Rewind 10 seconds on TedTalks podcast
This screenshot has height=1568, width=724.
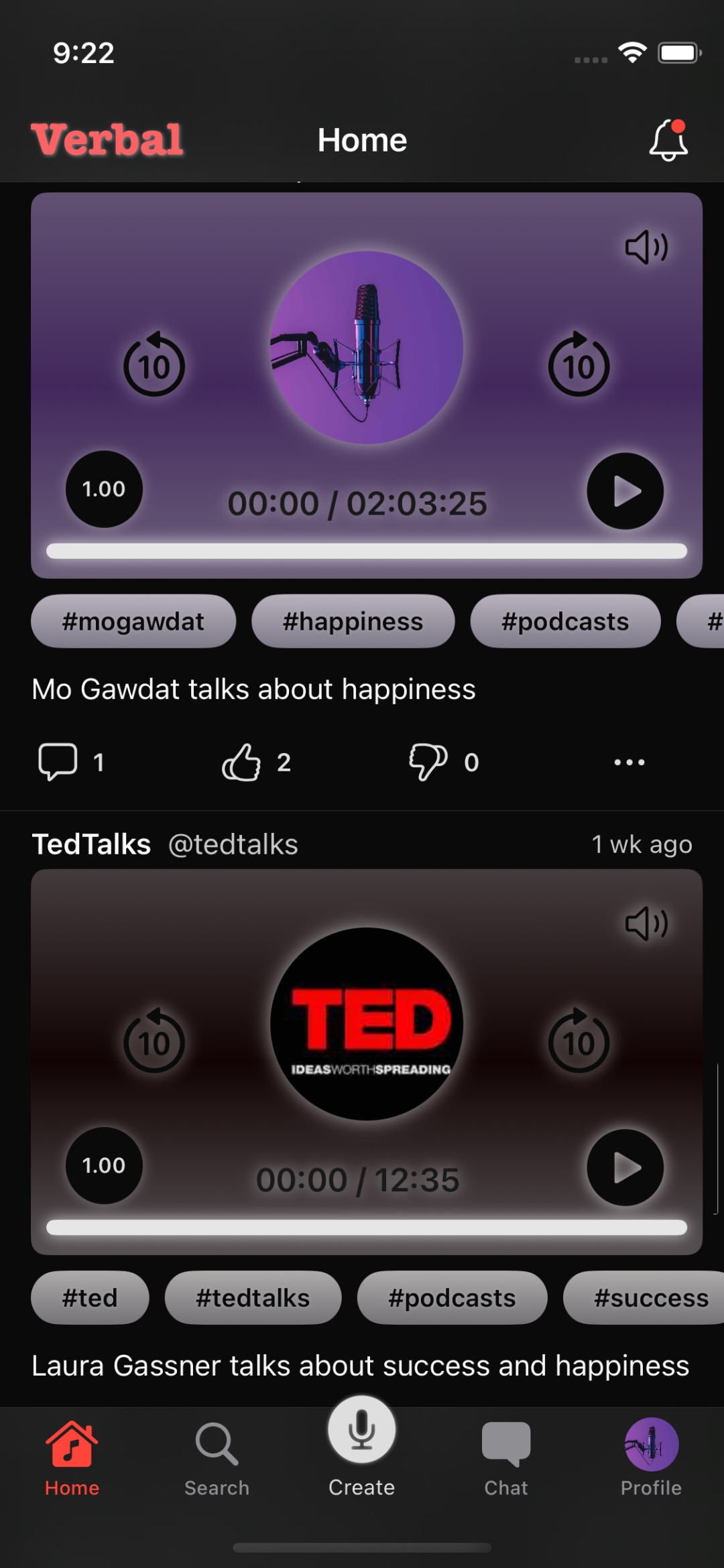coord(154,1040)
